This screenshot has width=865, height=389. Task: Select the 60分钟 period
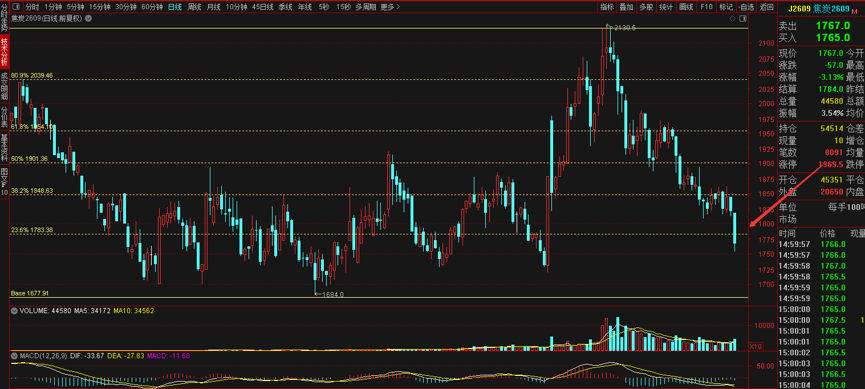[x=152, y=7]
